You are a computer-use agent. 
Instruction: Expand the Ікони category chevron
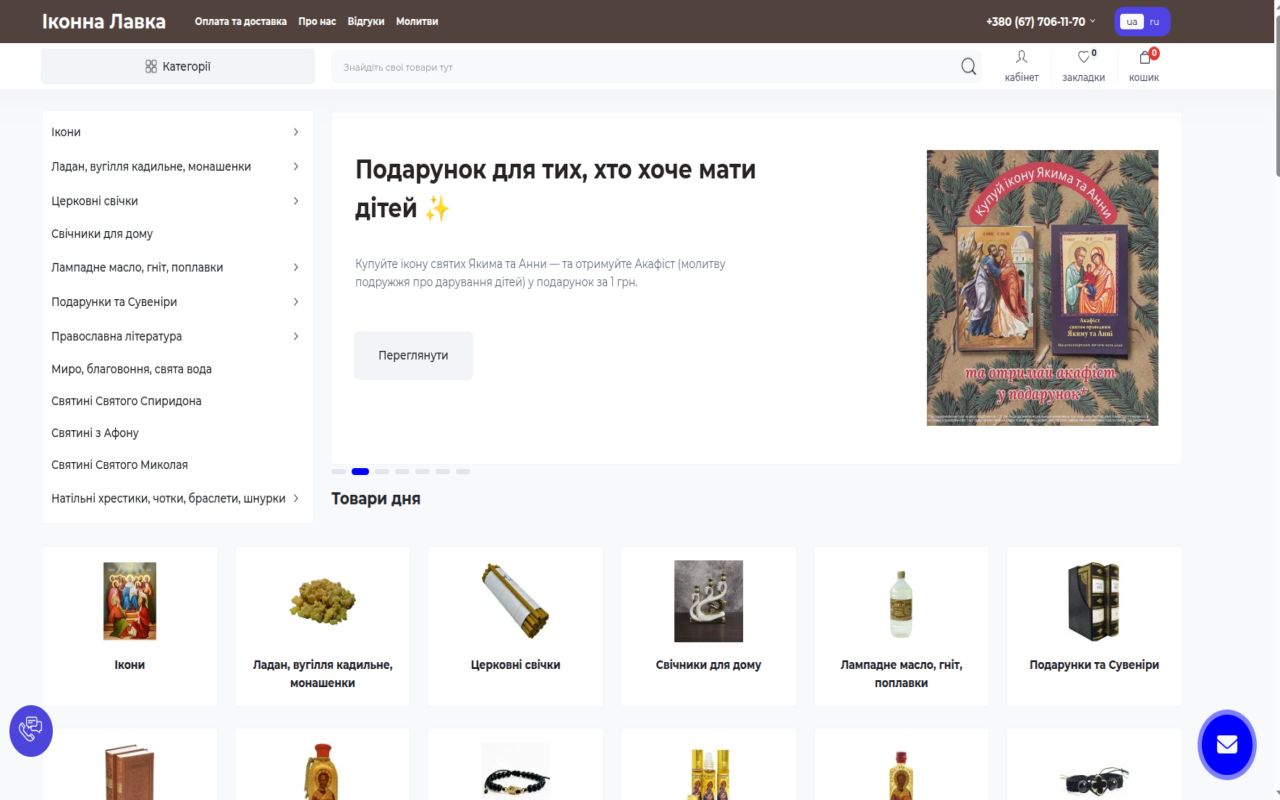tap(296, 132)
